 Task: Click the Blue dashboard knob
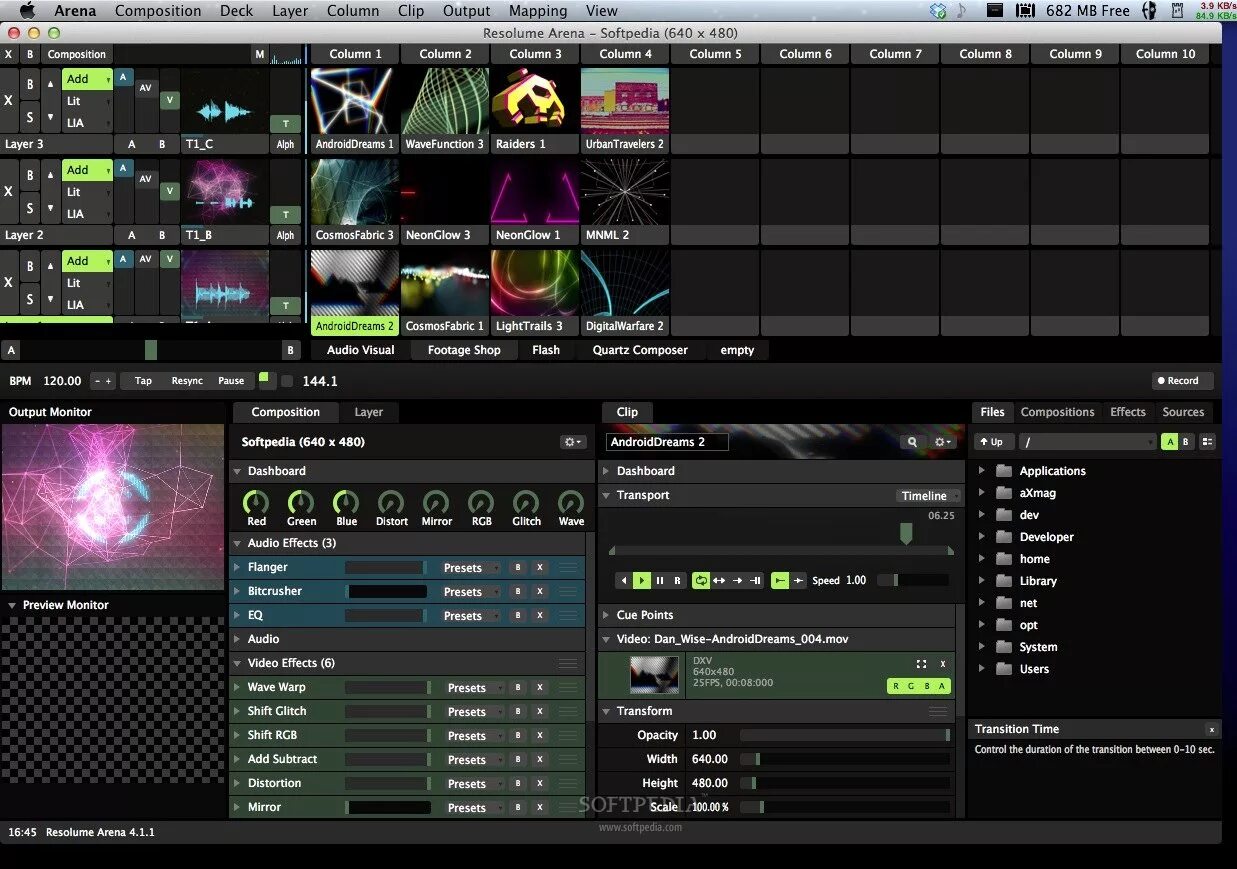click(x=346, y=503)
